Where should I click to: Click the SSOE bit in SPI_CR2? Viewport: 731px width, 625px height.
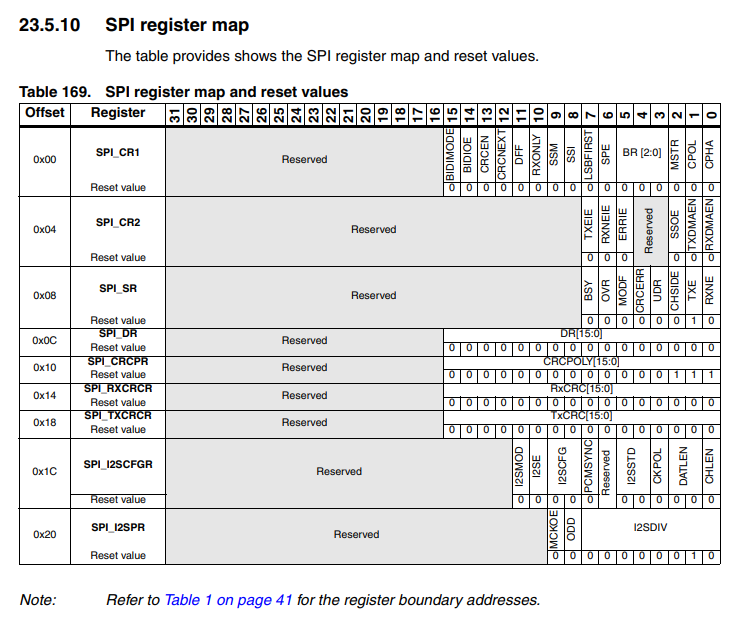click(x=675, y=224)
